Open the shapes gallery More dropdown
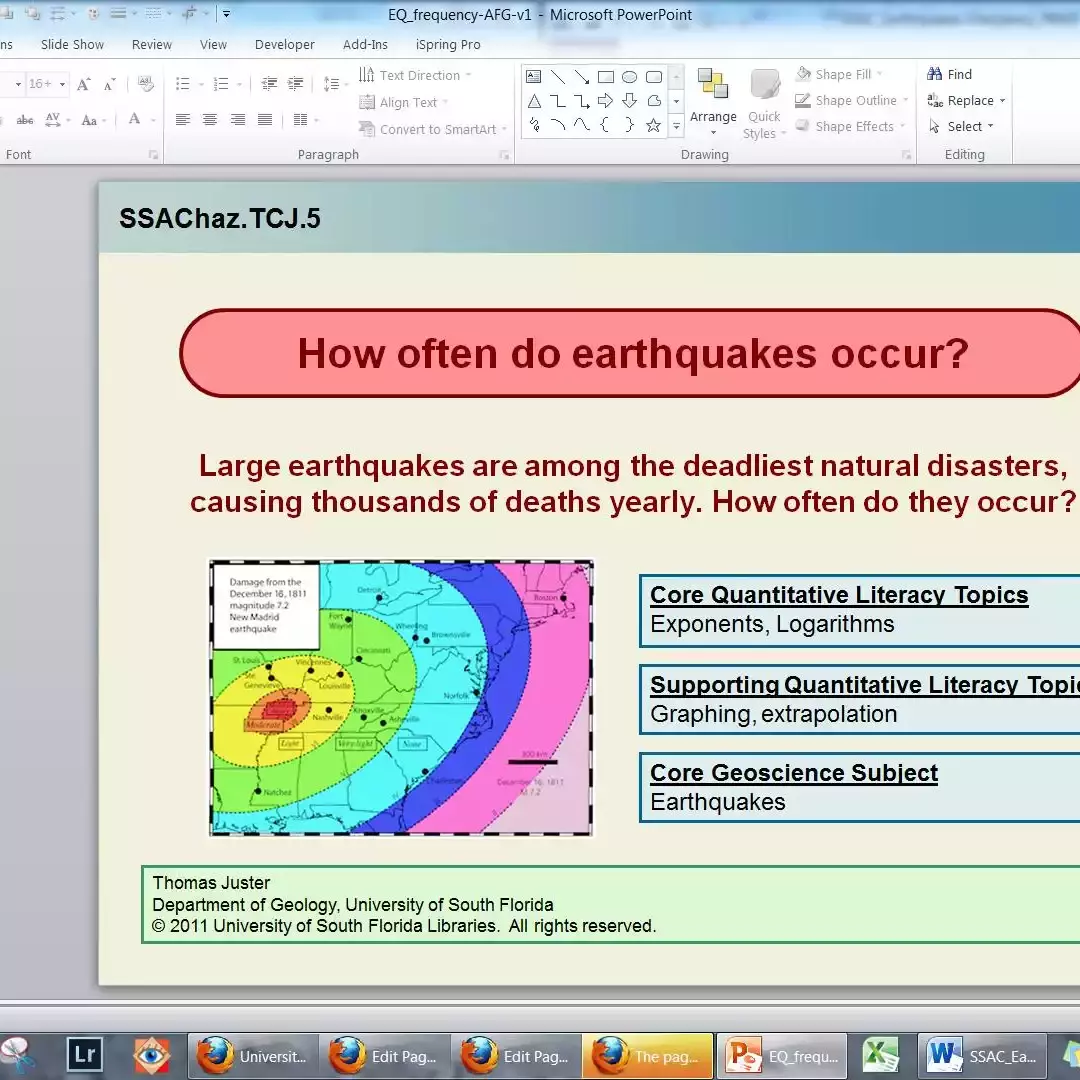Image resolution: width=1080 pixels, height=1080 pixels. point(676,127)
